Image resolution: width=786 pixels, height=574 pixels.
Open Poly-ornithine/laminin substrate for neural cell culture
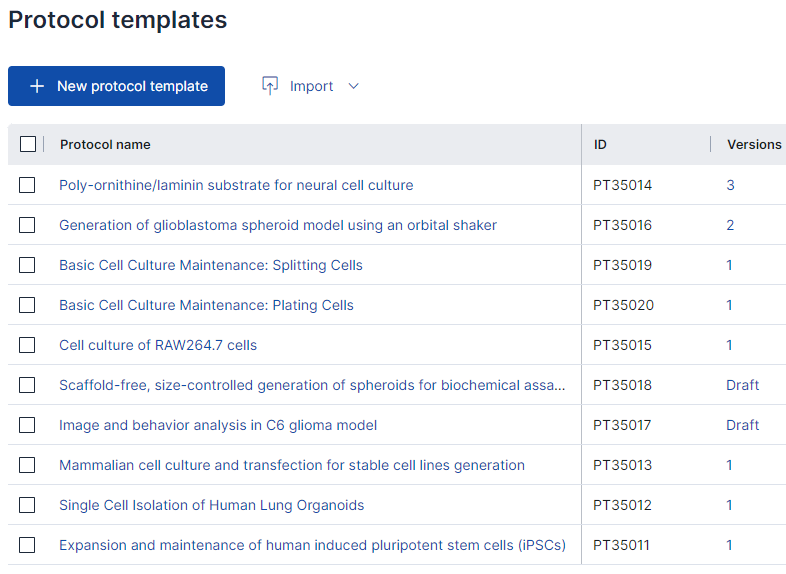[x=236, y=185]
